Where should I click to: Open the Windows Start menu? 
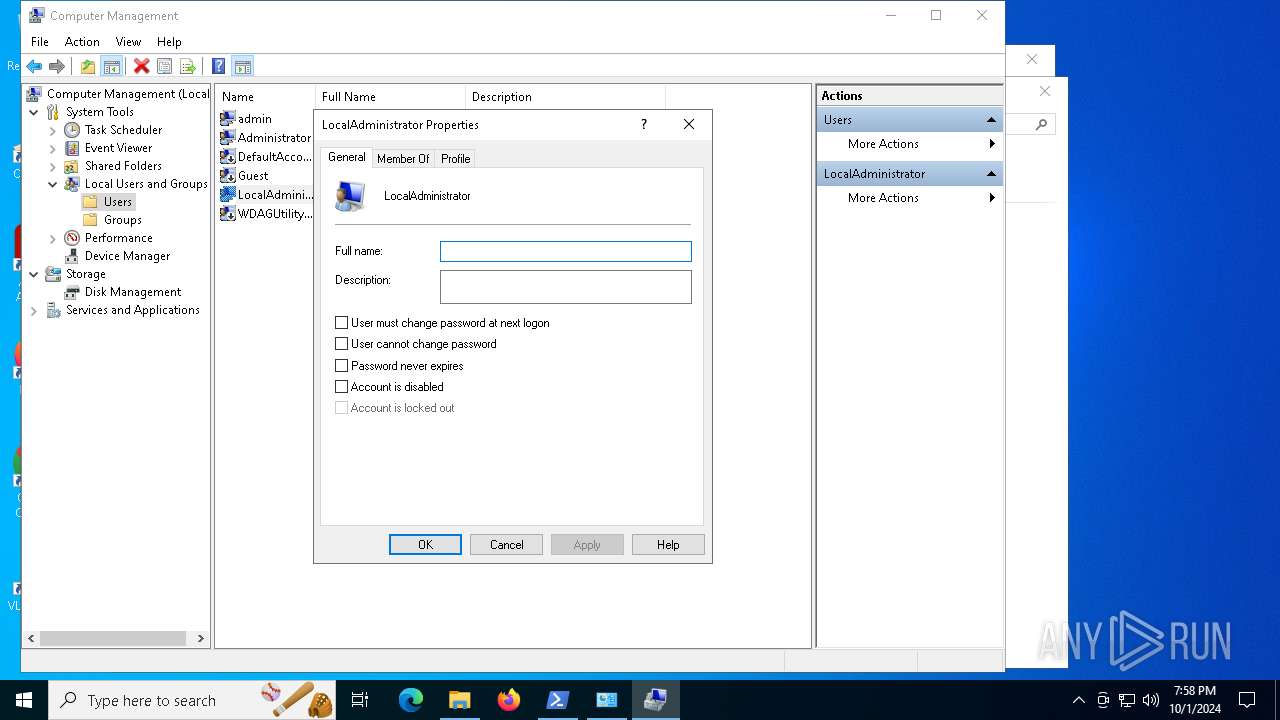[x=24, y=700]
